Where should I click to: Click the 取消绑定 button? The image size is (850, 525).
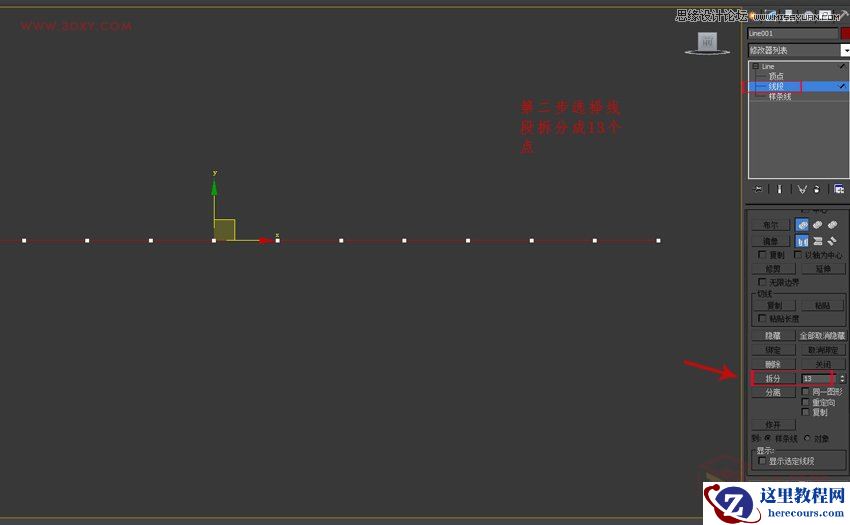823,350
